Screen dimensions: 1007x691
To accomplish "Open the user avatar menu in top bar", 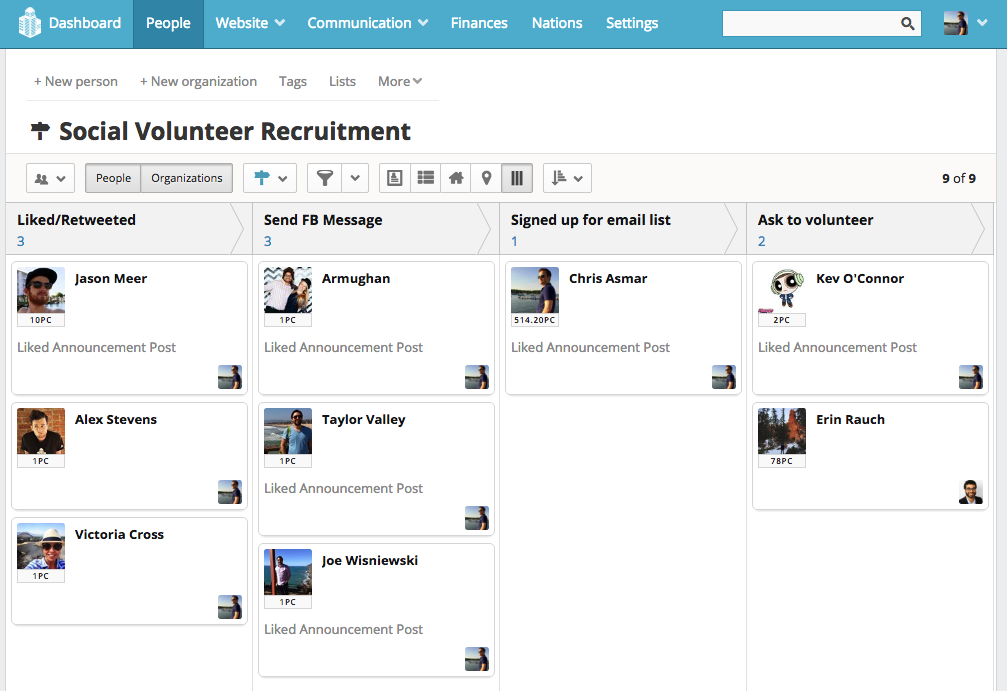I will (x=966, y=23).
